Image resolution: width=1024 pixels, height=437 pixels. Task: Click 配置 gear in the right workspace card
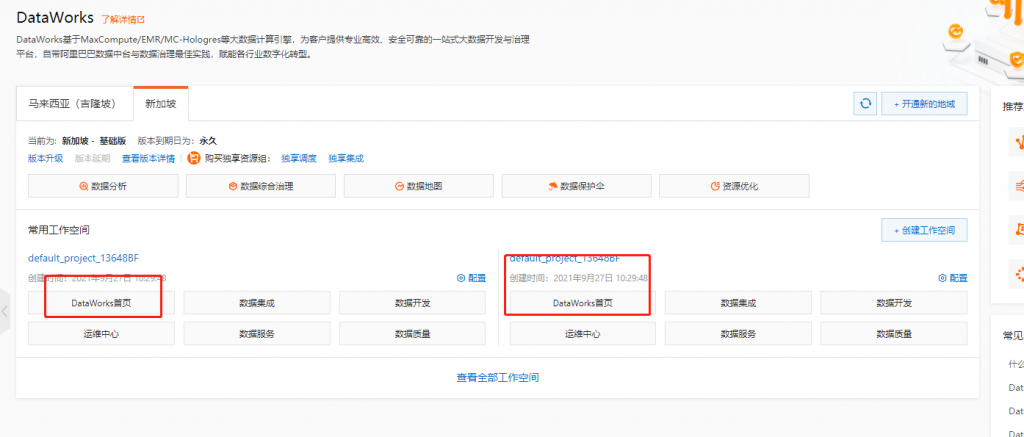click(x=953, y=278)
